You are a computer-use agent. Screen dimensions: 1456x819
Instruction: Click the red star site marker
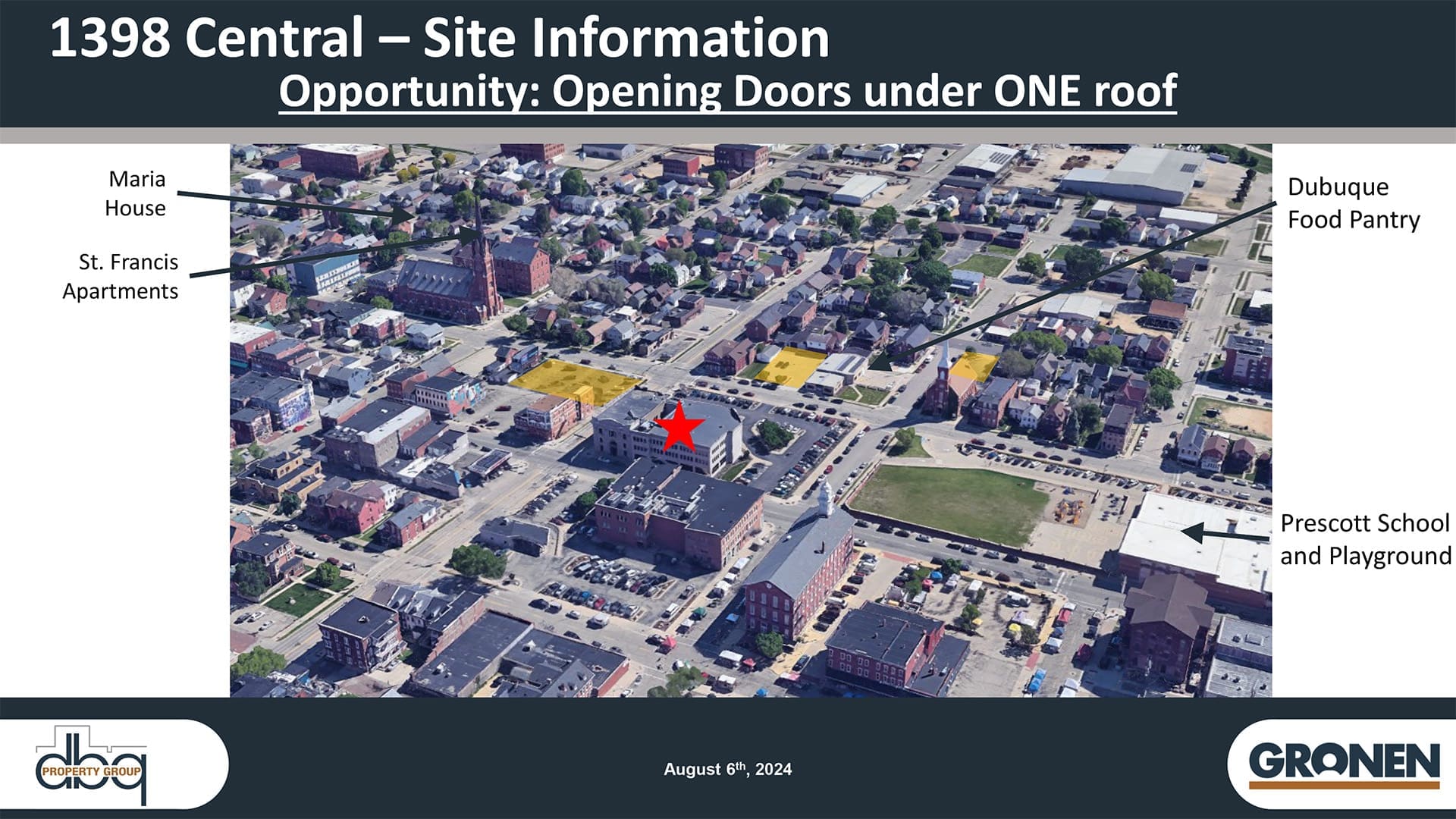point(679,427)
